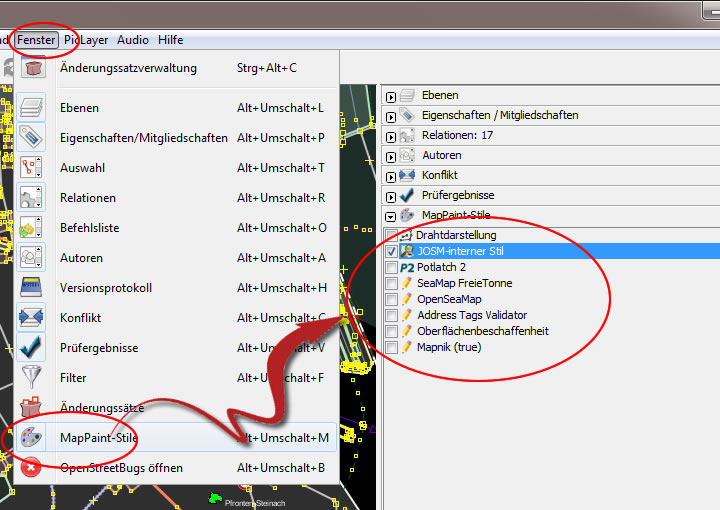Click the Ebenen layers icon in menu
The width and height of the screenshot is (720, 510).
tap(32, 108)
